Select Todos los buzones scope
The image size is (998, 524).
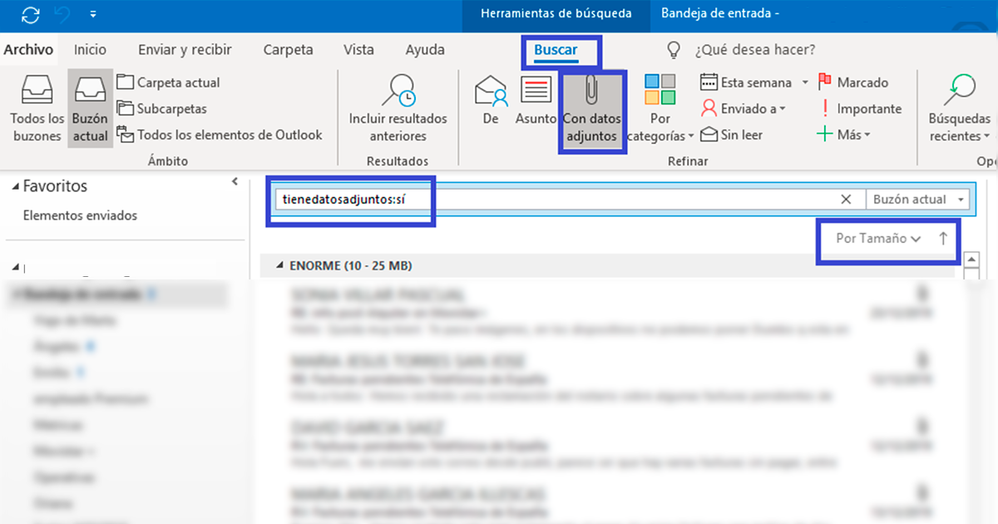[37, 108]
